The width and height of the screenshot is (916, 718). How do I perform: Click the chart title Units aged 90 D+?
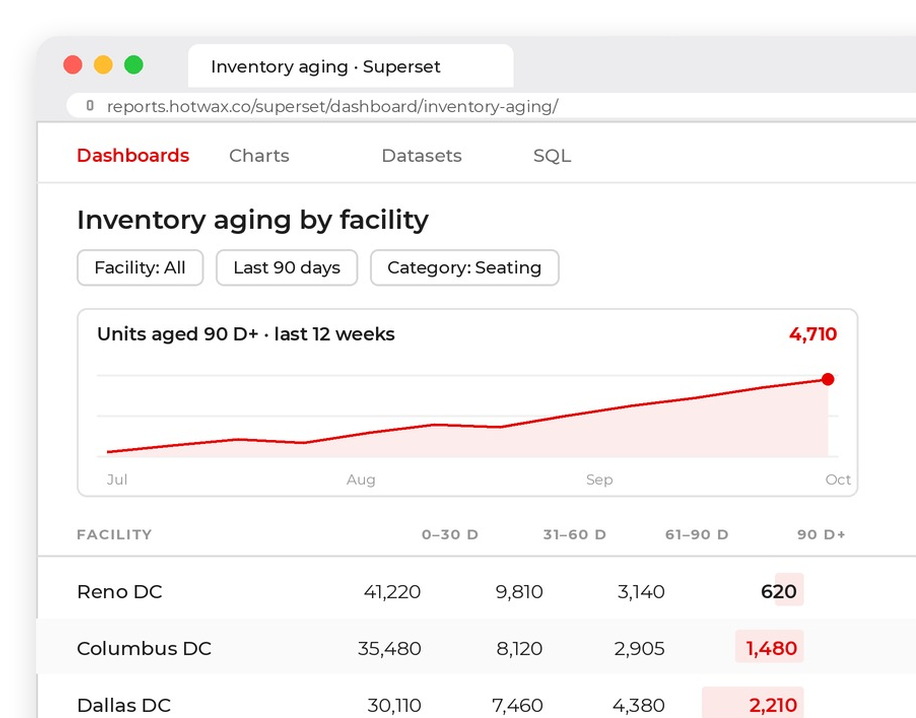click(x=246, y=334)
